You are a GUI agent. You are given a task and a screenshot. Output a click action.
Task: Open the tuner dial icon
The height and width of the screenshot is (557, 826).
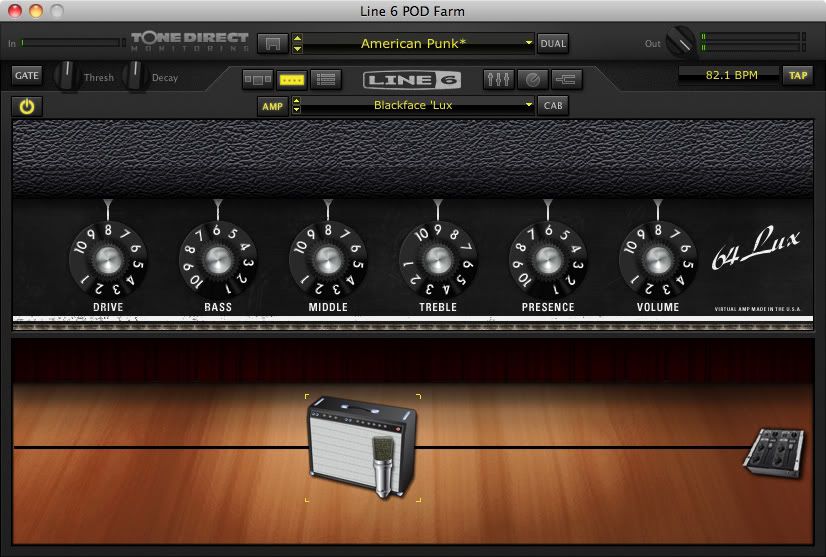point(533,80)
